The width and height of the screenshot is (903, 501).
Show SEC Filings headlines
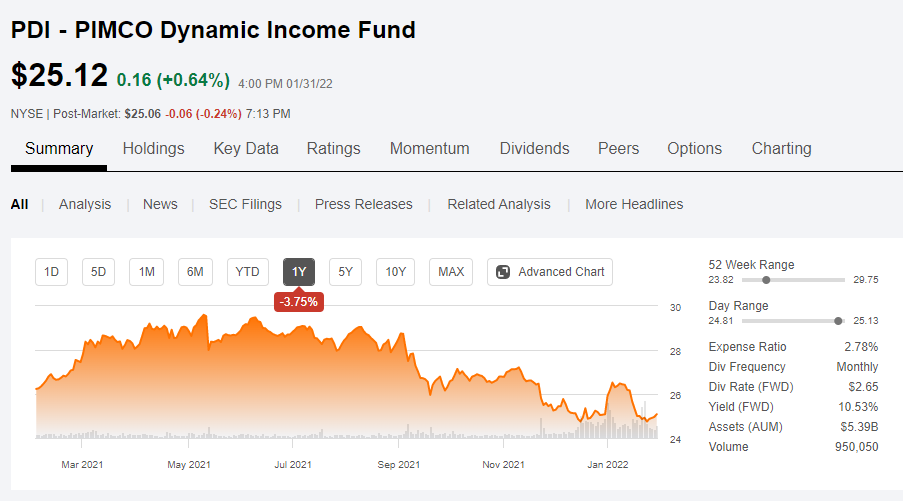click(x=245, y=204)
